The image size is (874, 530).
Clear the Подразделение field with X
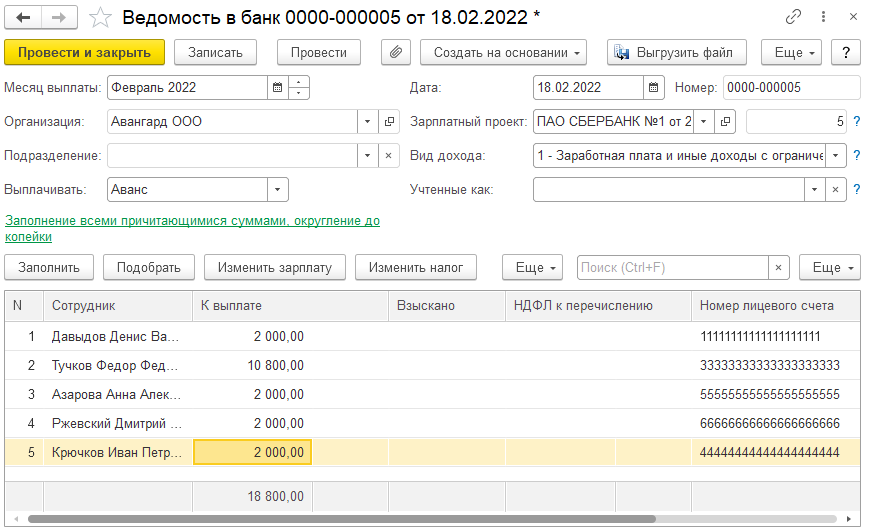pos(389,155)
